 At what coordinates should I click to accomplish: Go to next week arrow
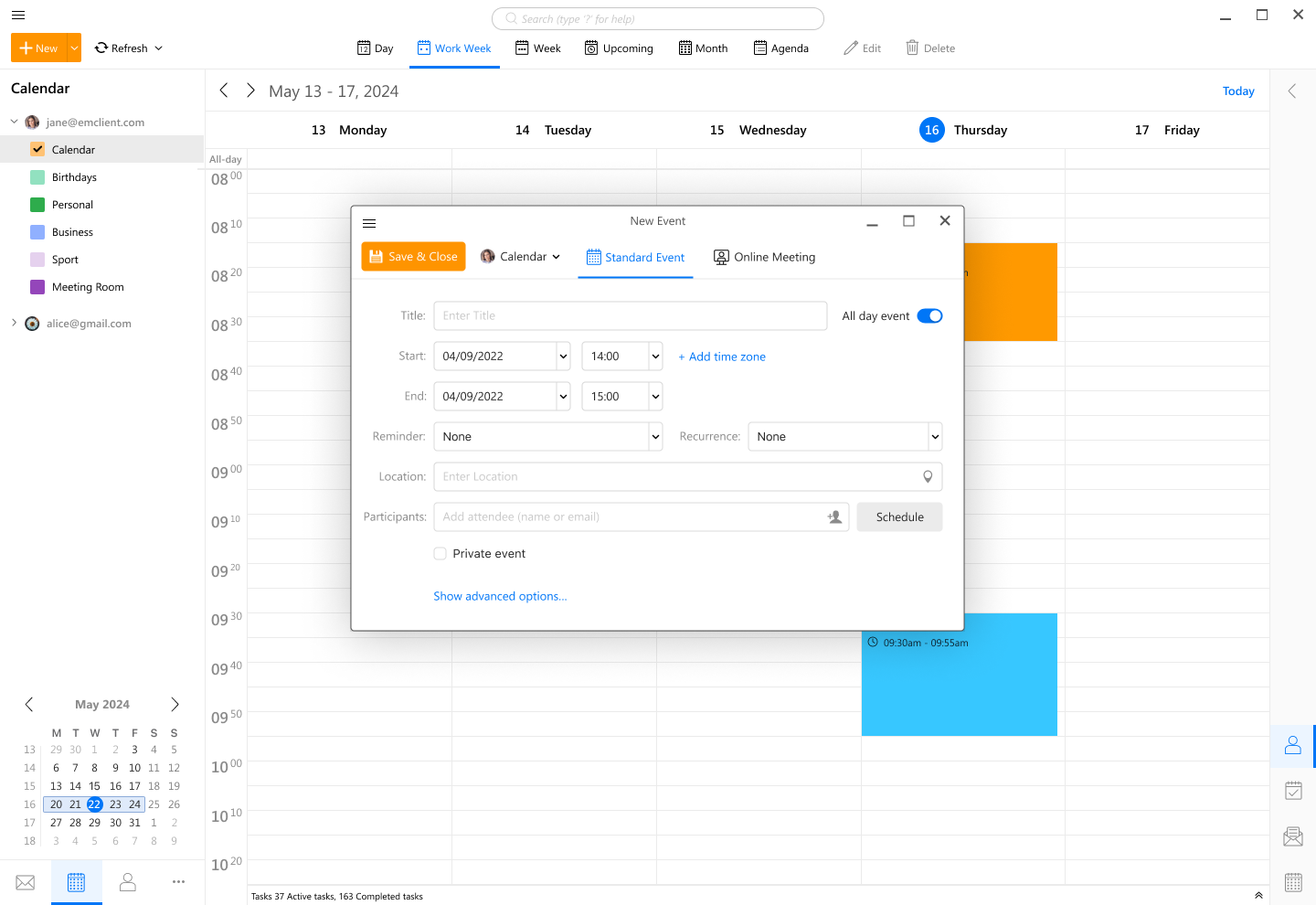250,90
